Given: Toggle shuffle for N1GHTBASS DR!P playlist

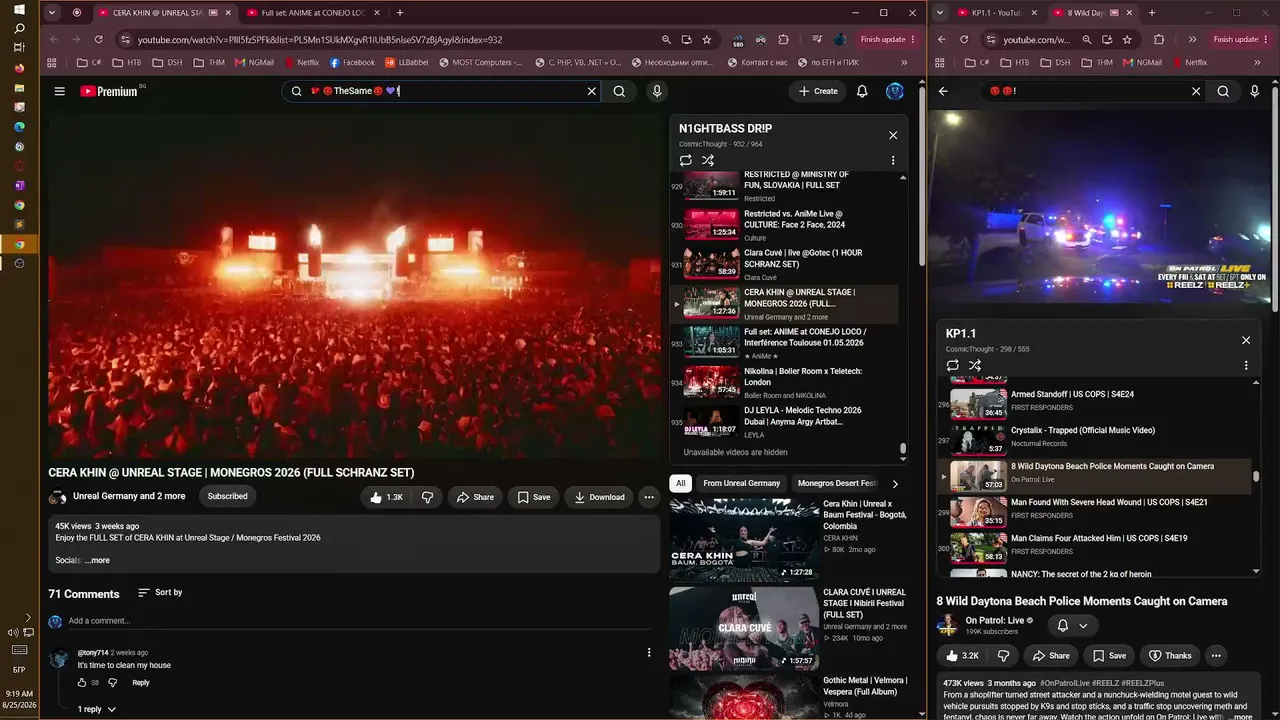Looking at the screenshot, I should point(708,160).
